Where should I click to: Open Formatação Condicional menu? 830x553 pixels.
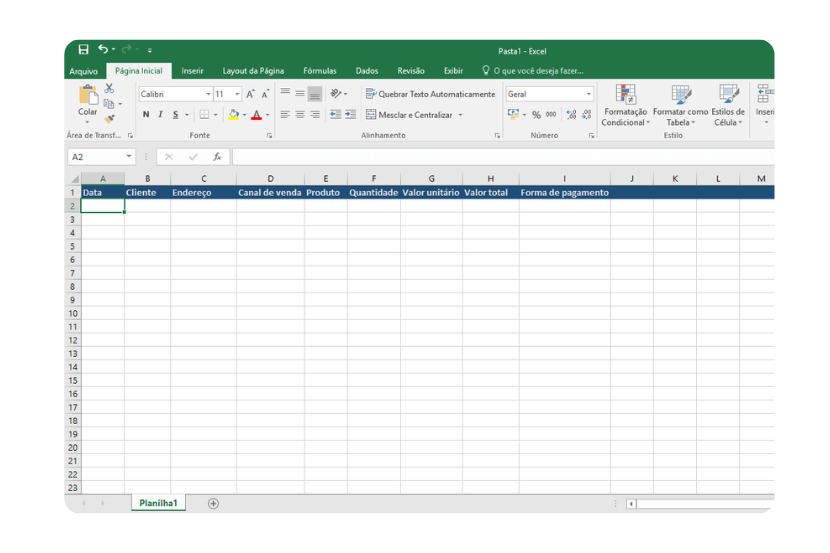click(x=625, y=105)
